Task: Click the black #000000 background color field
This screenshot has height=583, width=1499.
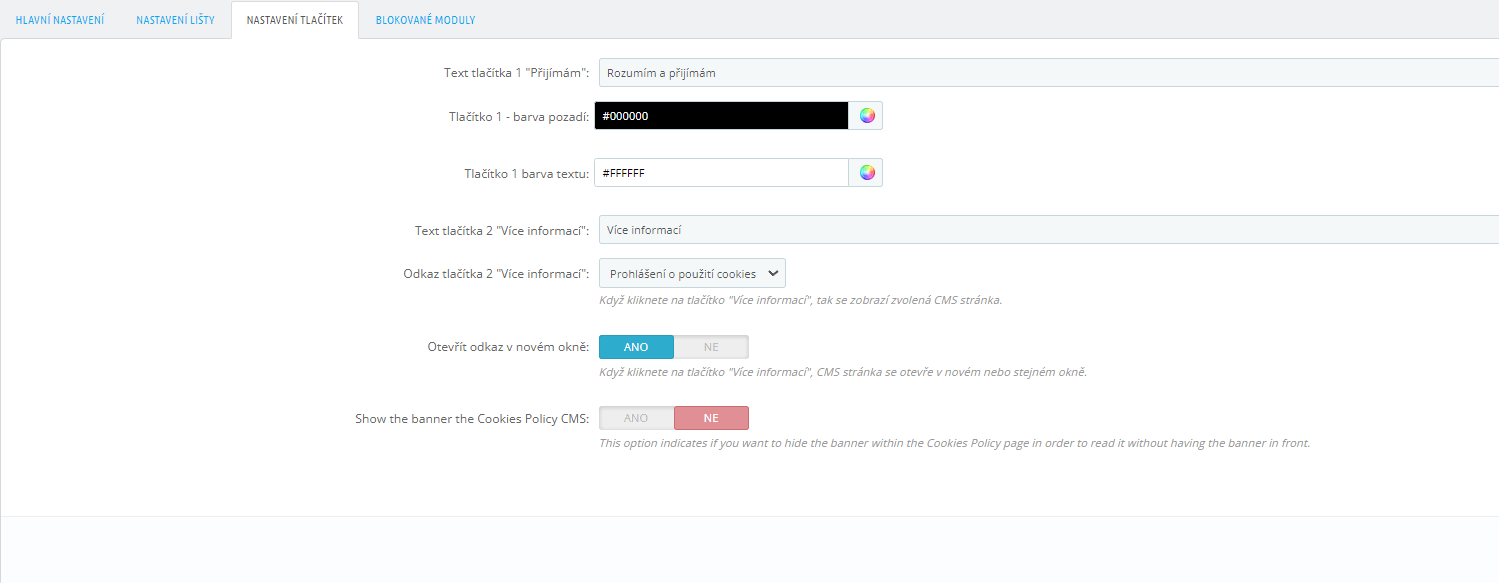Action: point(721,116)
